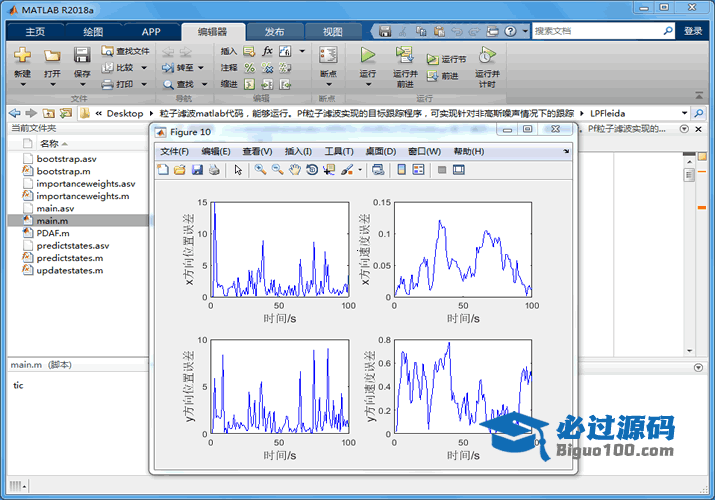Toggle the Data Cursor tool

(x=329, y=170)
